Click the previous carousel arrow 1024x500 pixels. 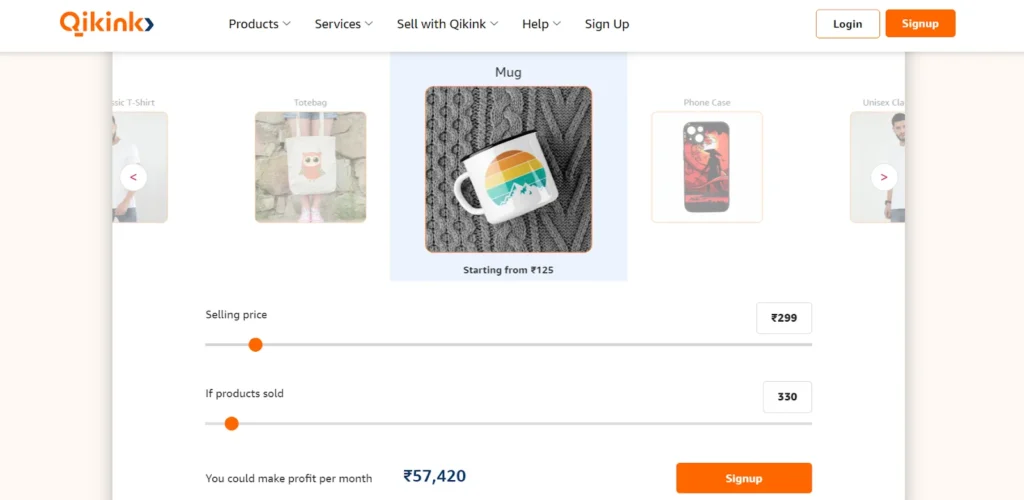(x=133, y=177)
